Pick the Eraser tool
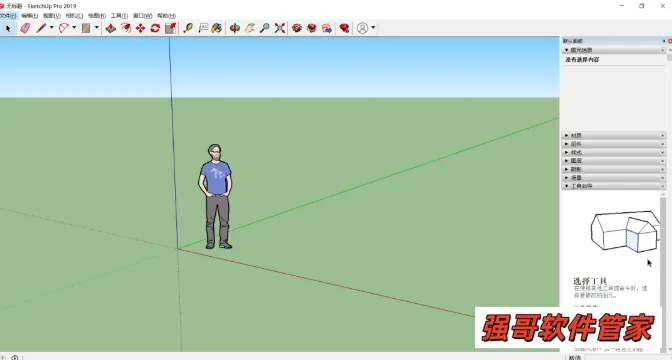The height and width of the screenshot is (360, 672). (25, 28)
